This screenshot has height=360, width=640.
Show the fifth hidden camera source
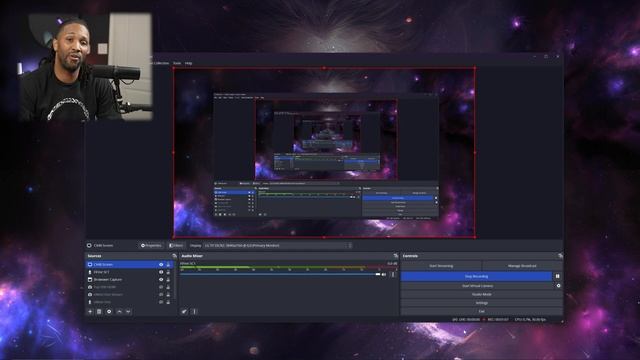click(161, 294)
